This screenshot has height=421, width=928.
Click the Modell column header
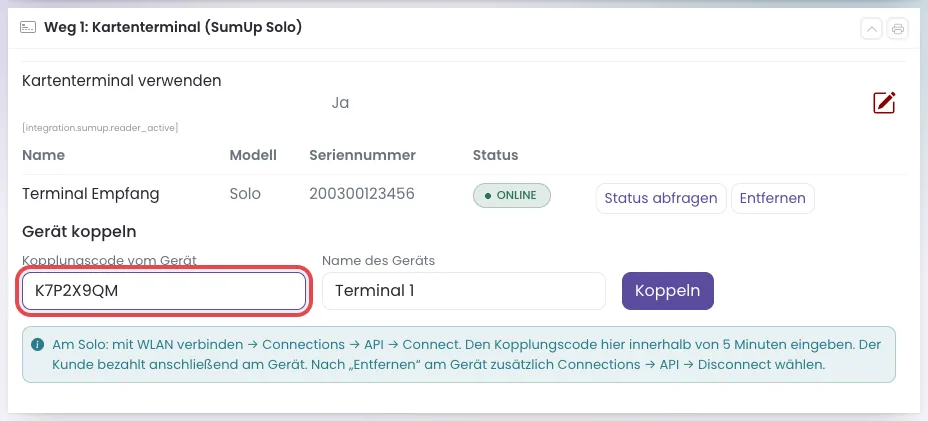tap(253, 155)
